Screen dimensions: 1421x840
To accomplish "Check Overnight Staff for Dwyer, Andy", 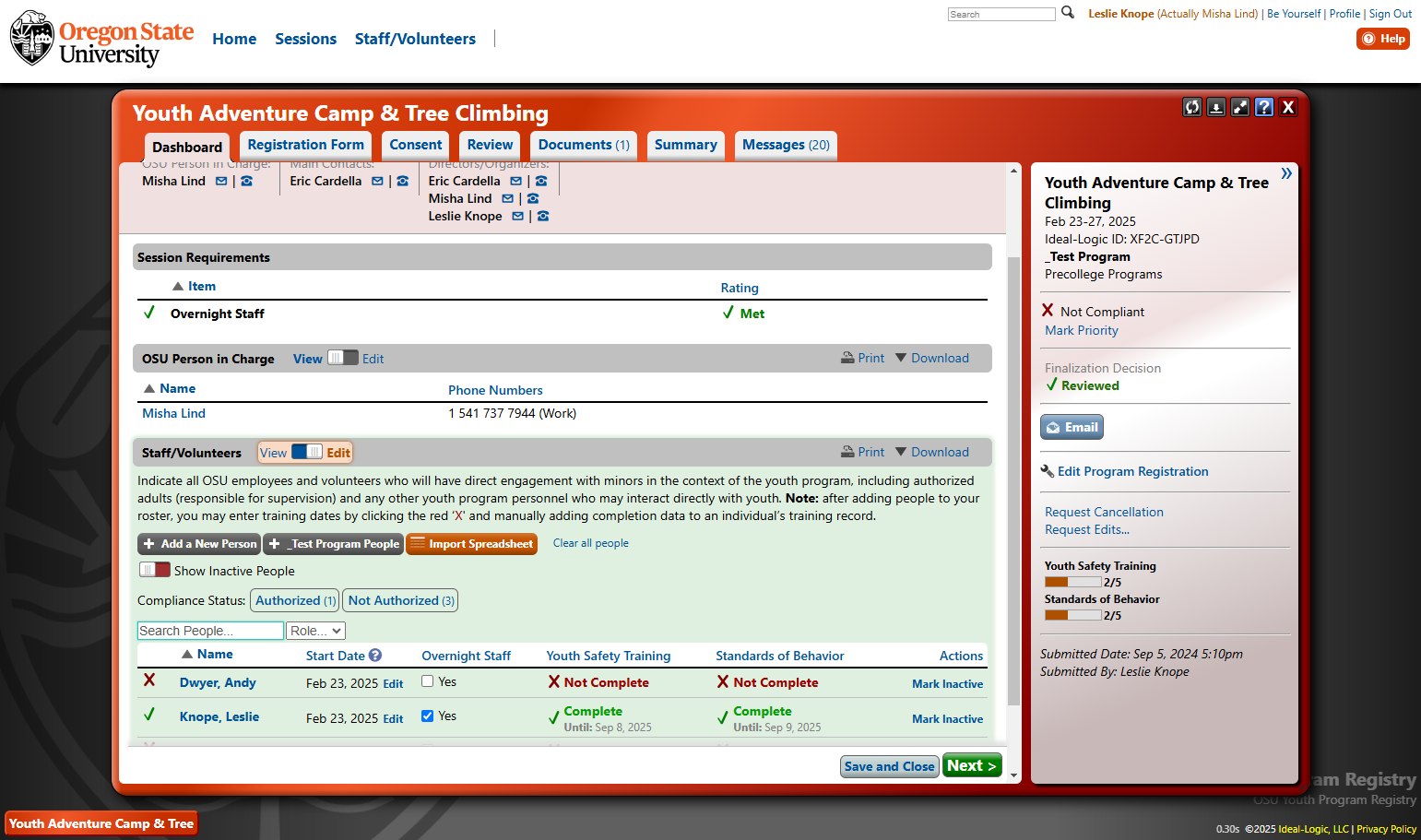I will coord(427,681).
